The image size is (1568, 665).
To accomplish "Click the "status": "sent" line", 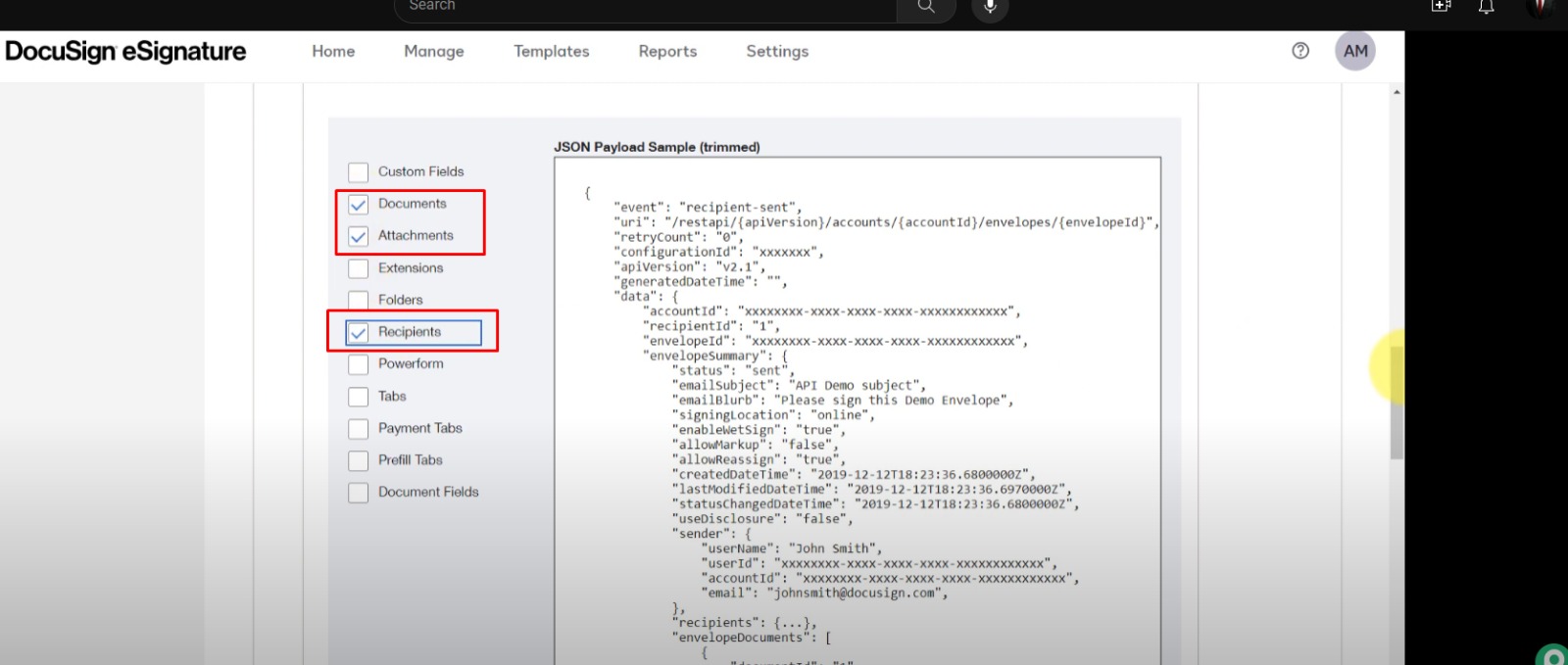I will [x=733, y=371].
